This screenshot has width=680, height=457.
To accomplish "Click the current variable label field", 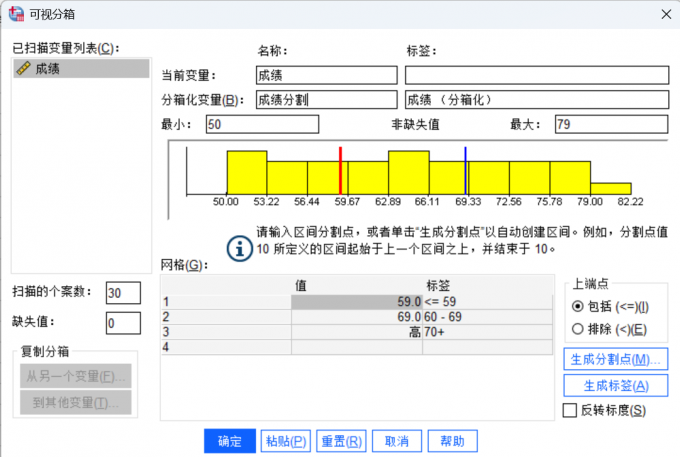I will click(x=537, y=75).
